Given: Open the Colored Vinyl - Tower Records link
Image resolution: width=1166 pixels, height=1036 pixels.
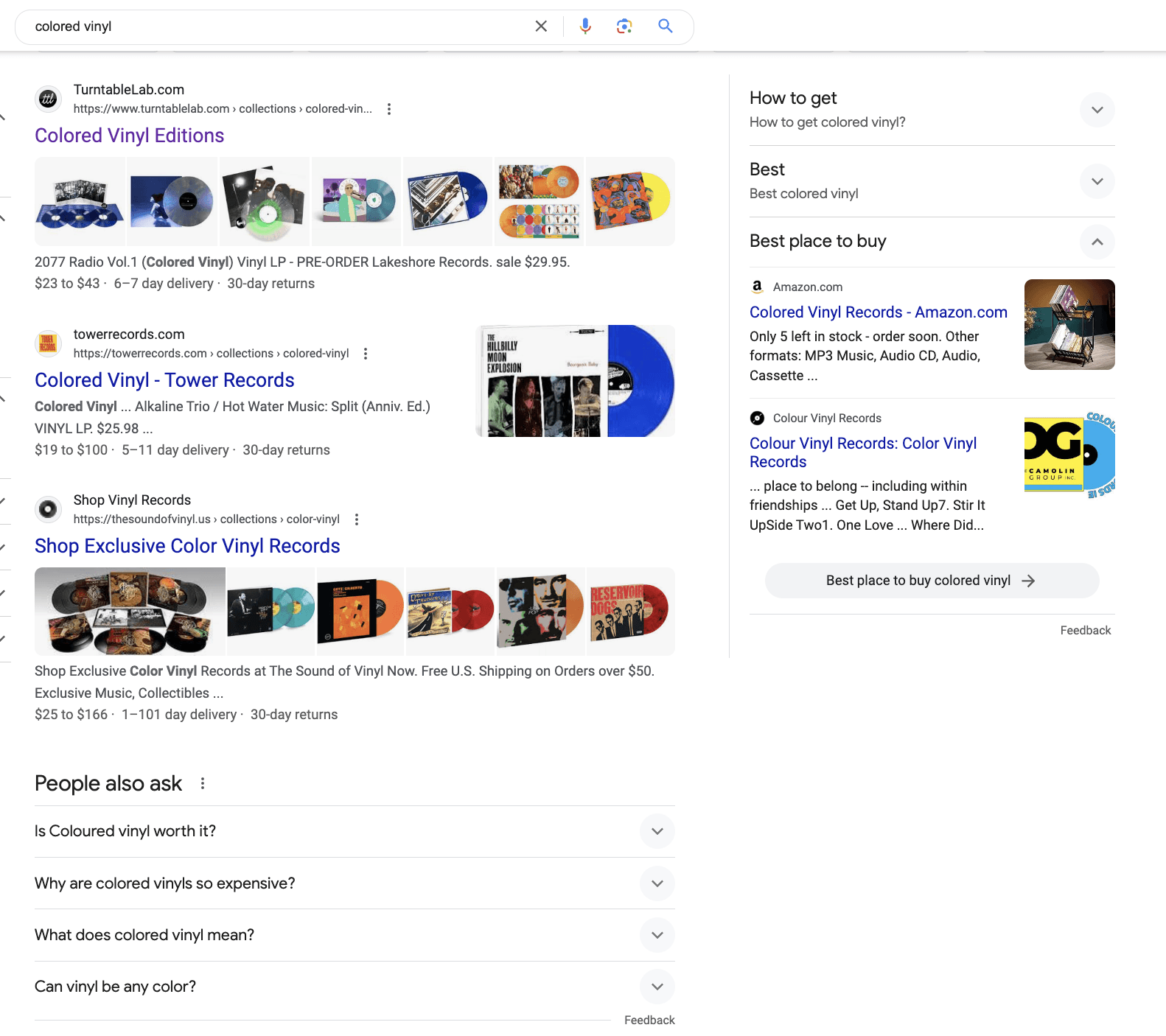Looking at the screenshot, I should click(x=164, y=380).
